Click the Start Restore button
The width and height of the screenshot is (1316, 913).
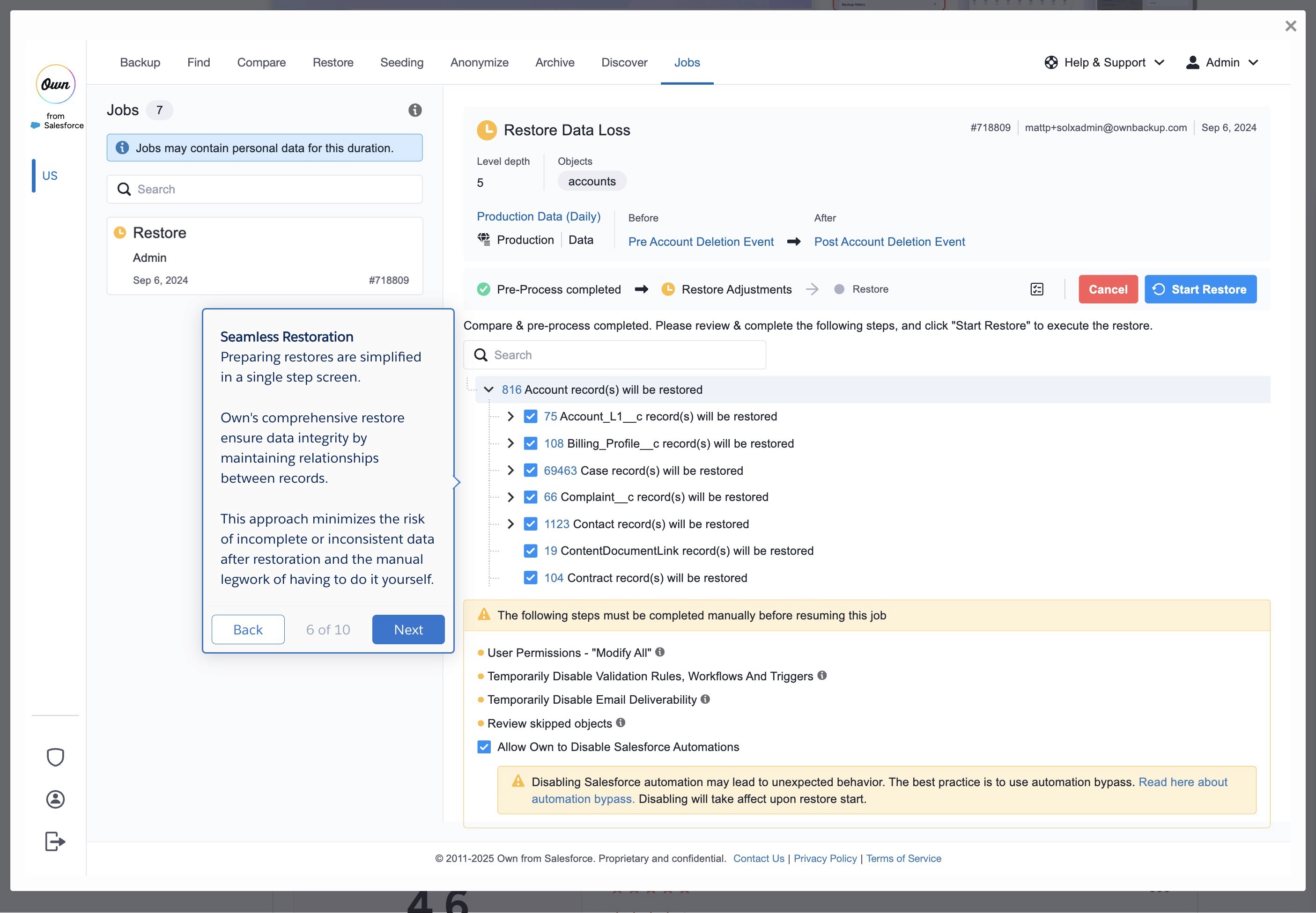coord(1200,289)
